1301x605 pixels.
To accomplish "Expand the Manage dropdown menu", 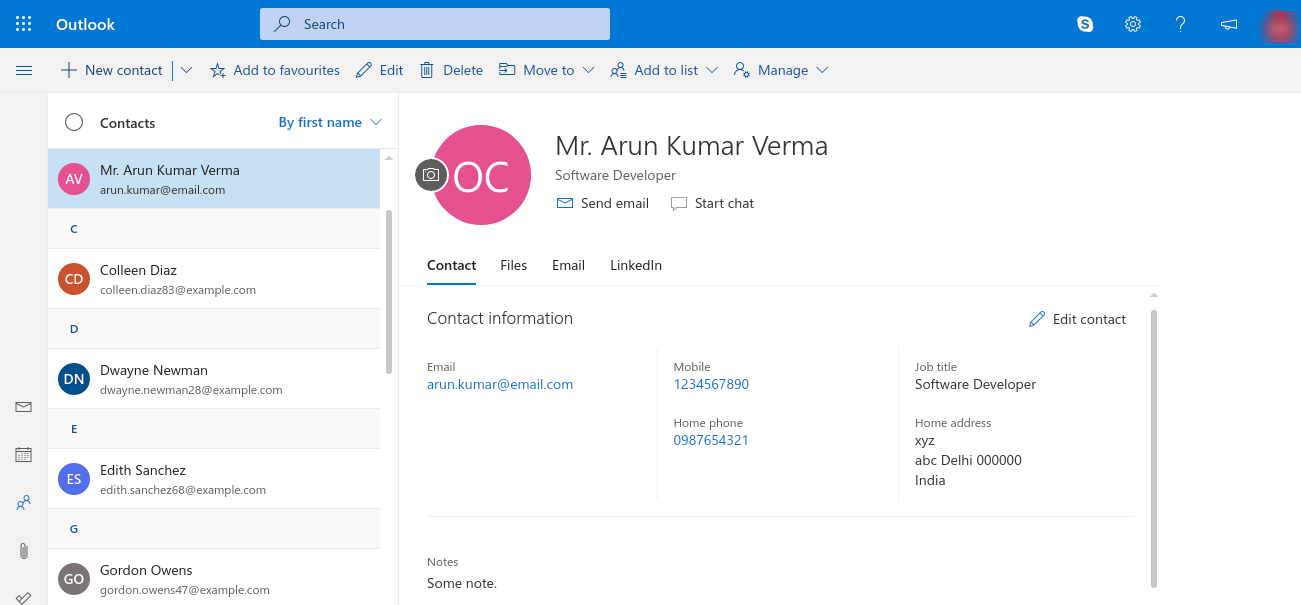I will [781, 70].
